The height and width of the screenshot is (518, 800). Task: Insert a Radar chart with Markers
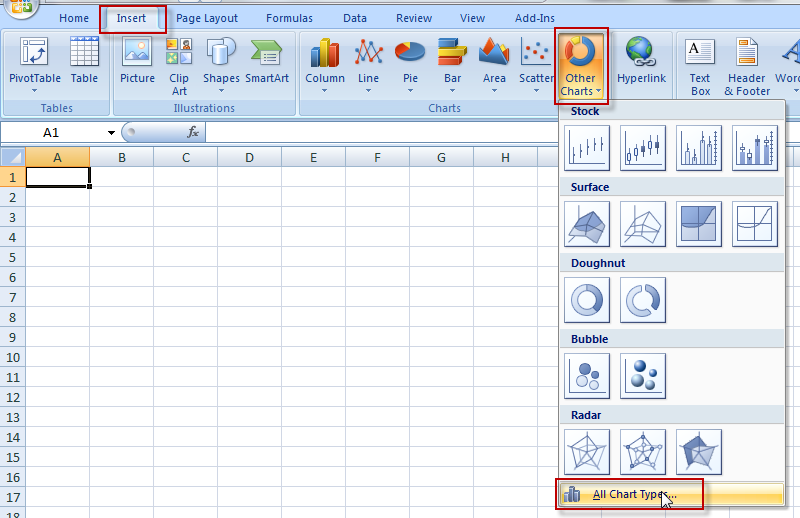(643, 452)
